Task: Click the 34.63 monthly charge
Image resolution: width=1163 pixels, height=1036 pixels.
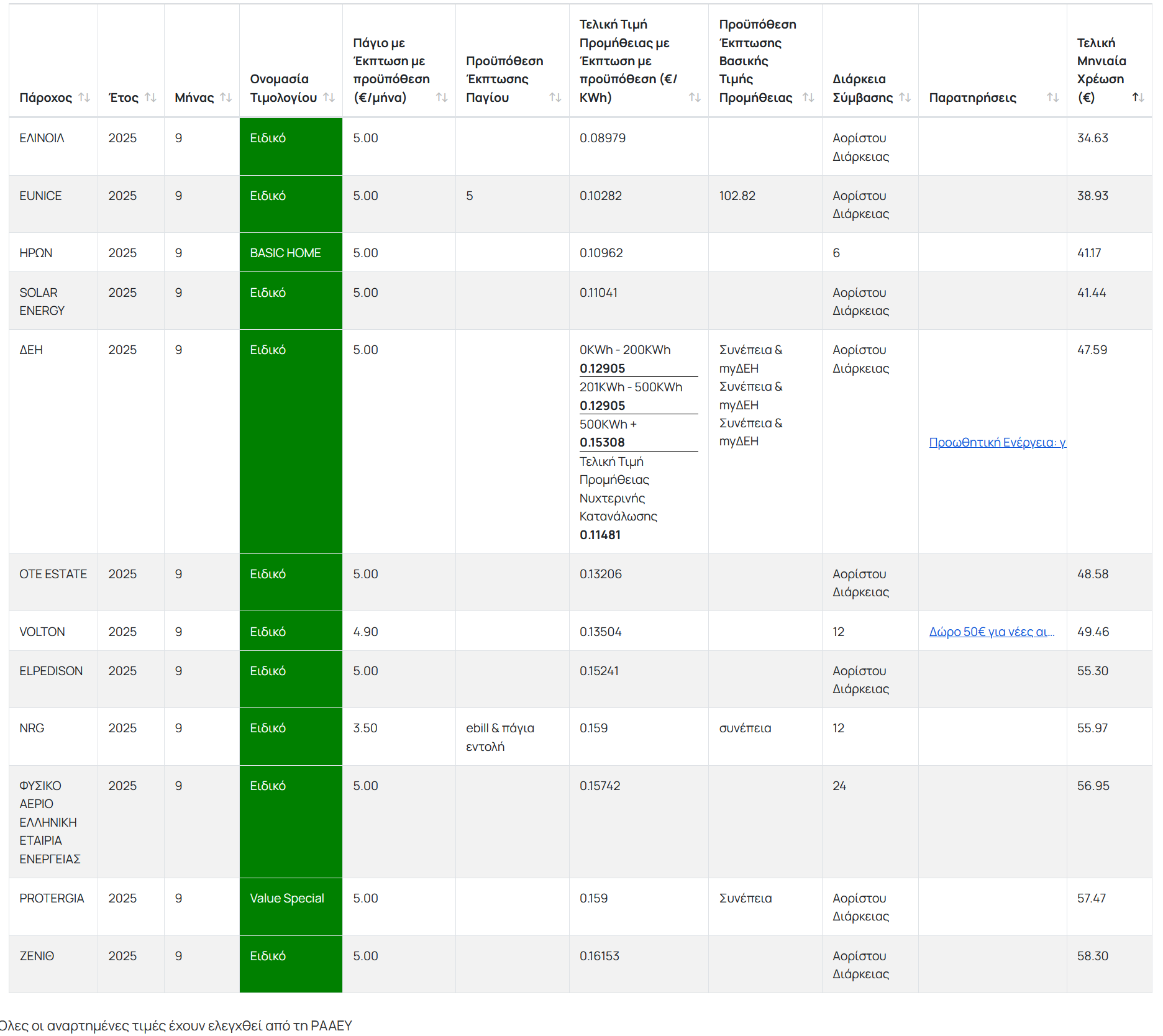Action: click(1093, 138)
